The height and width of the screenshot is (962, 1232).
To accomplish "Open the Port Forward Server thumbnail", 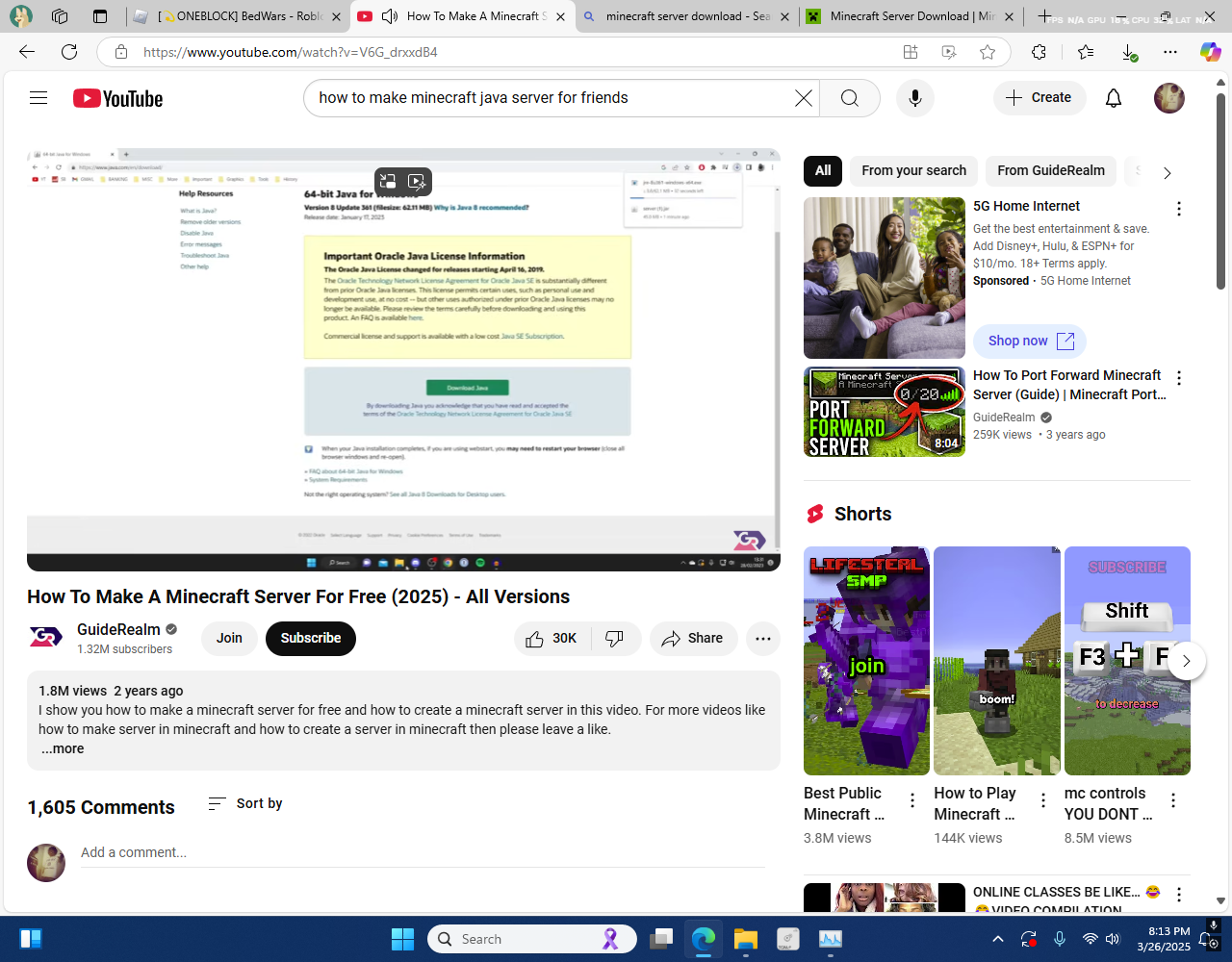I will (x=884, y=412).
